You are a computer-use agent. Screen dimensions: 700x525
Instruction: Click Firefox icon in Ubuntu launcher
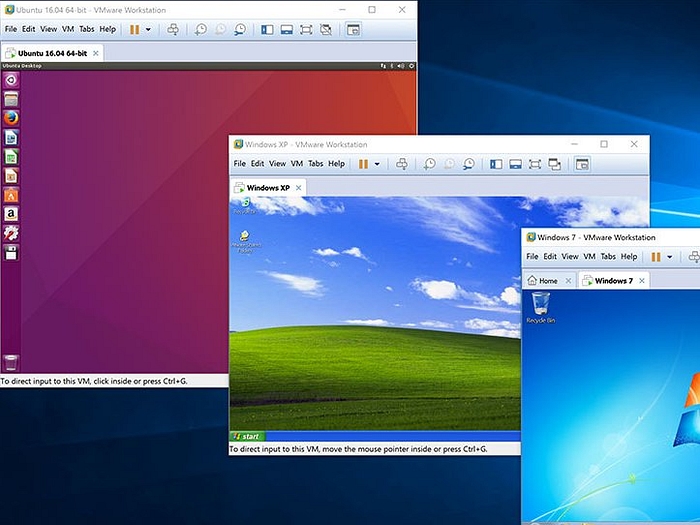pyautogui.click(x=11, y=117)
